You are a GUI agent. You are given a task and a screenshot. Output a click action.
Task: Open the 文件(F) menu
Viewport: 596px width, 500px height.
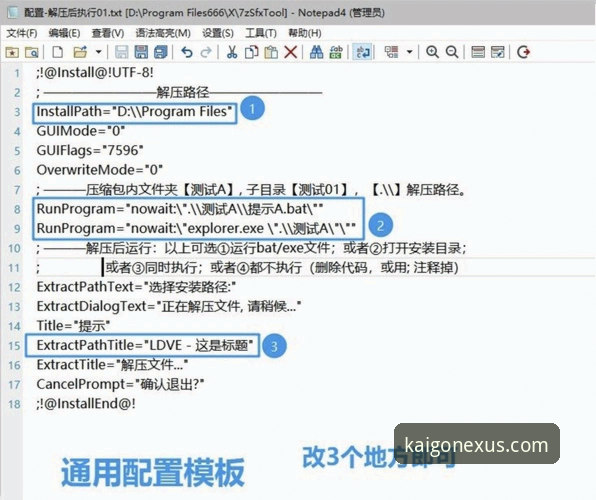tap(22, 33)
